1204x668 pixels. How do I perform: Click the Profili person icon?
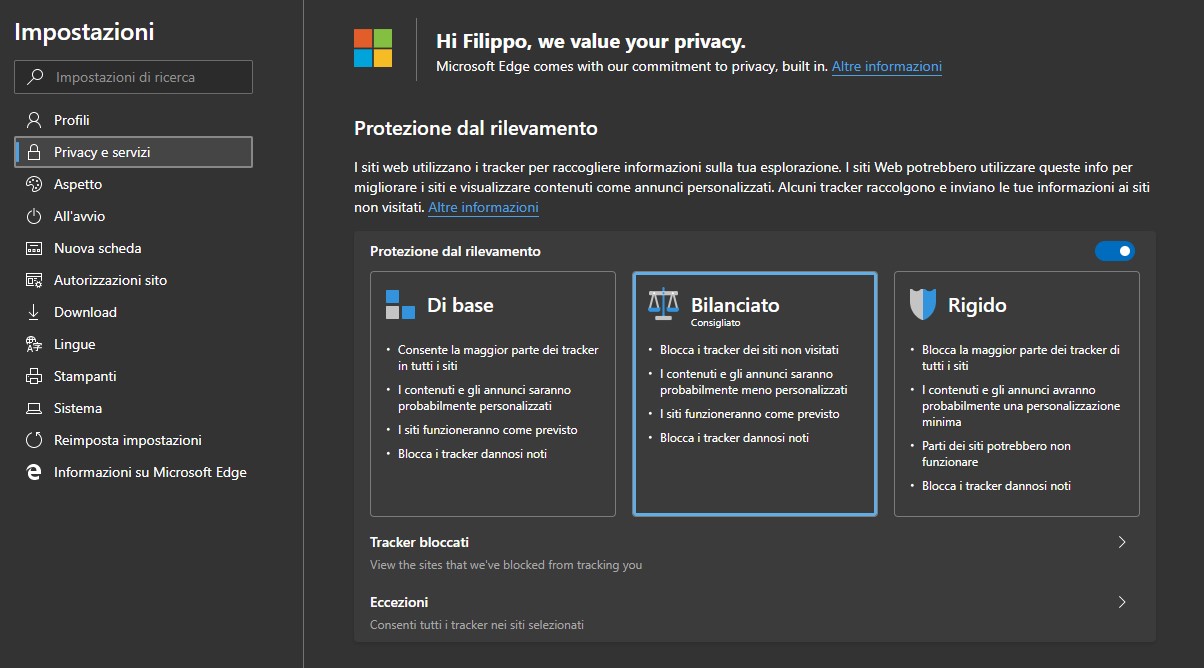[34, 120]
